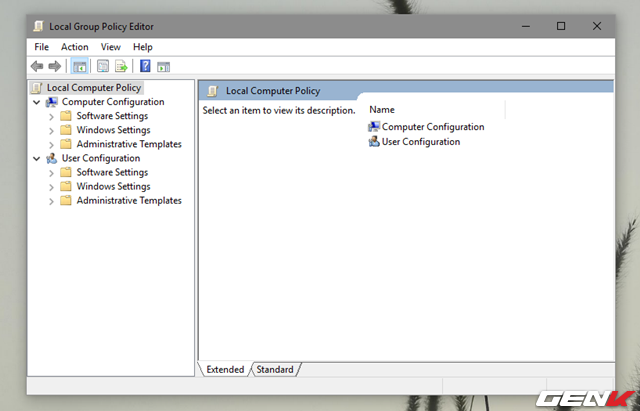Collapse the Computer Configuration tree node
This screenshot has width=640, height=411.
coord(37,102)
